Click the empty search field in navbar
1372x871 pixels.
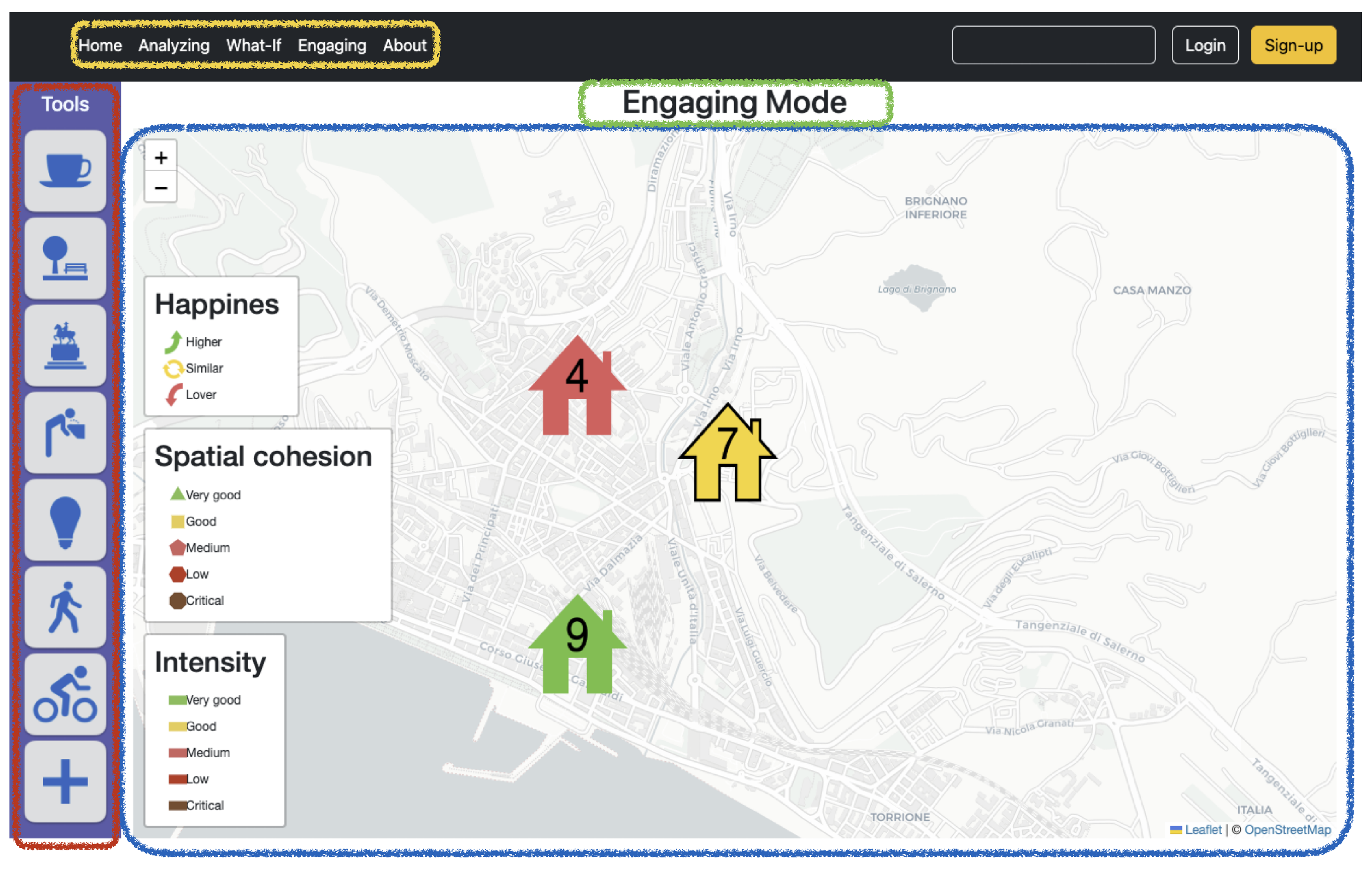click(x=1053, y=45)
